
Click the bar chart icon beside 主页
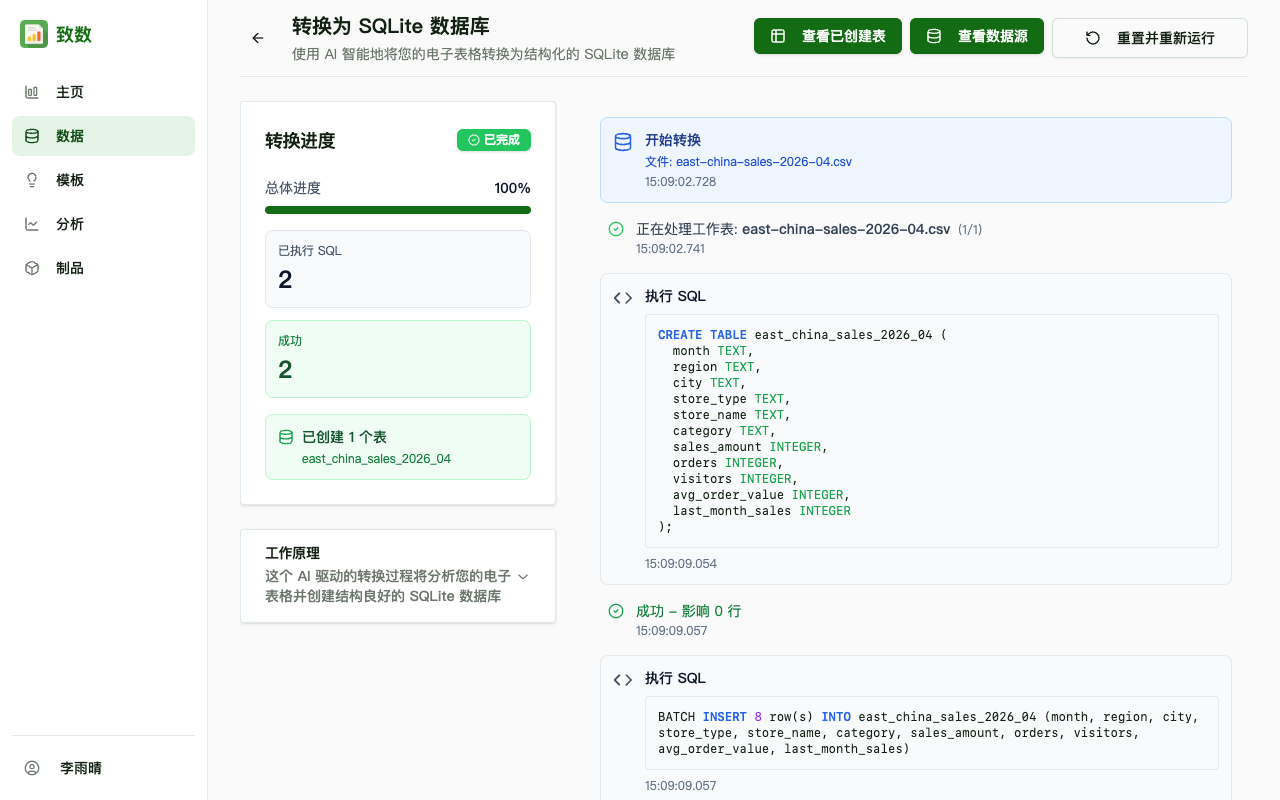[x=32, y=92]
